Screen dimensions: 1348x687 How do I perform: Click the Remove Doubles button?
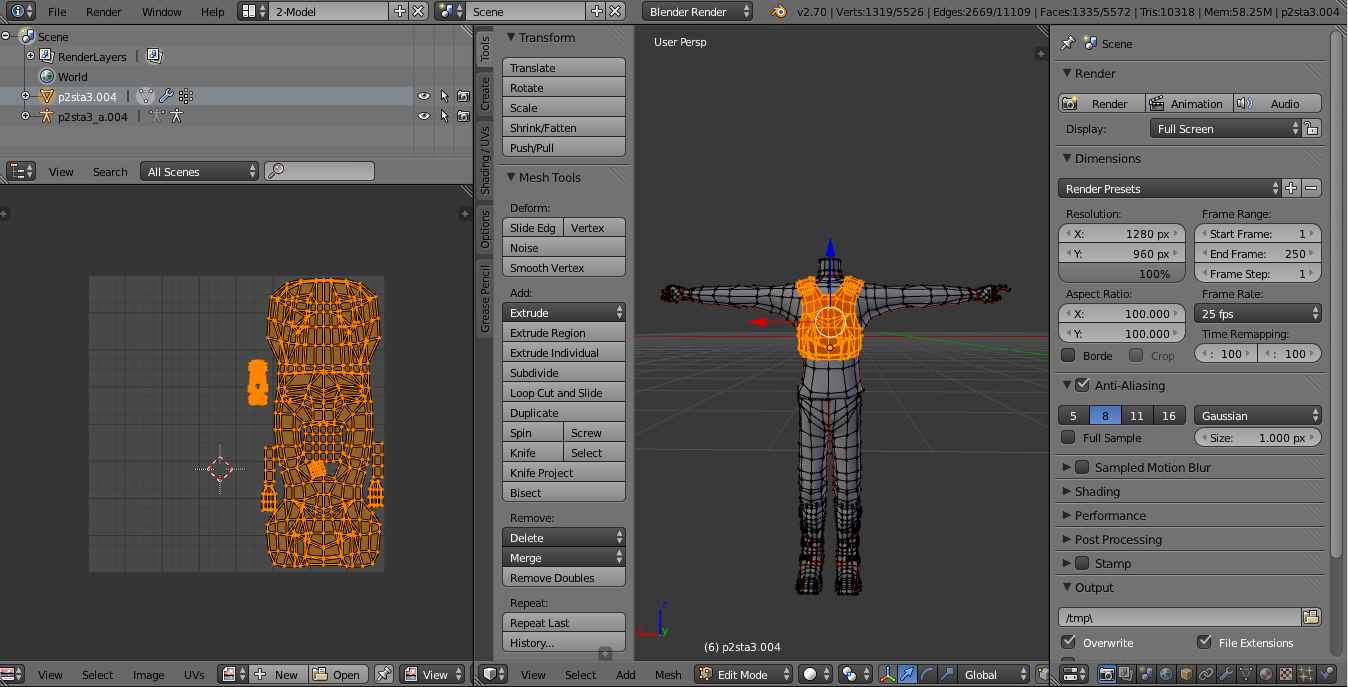click(x=563, y=578)
